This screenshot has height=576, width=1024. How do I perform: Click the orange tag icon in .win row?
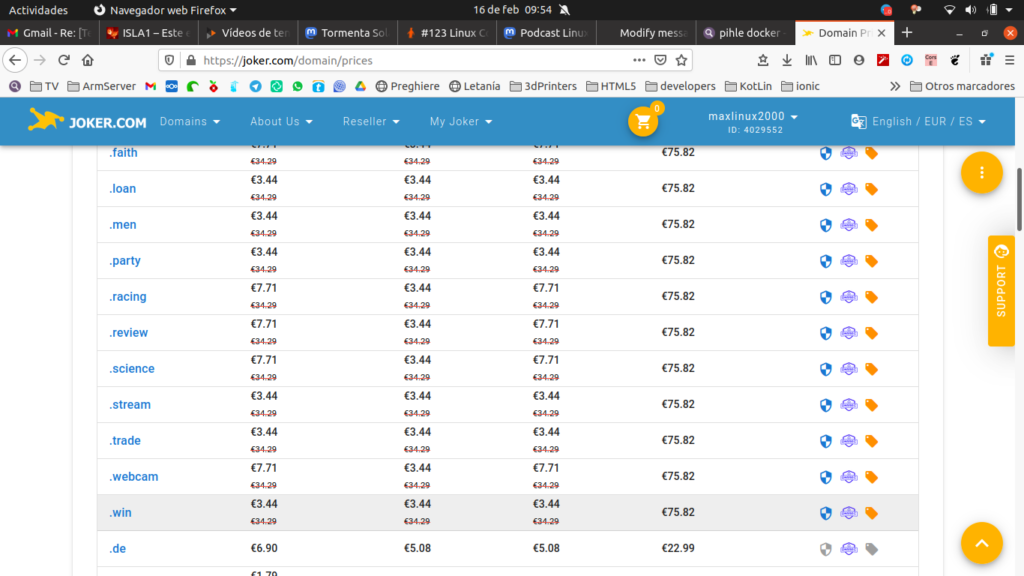click(x=871, y=513)
